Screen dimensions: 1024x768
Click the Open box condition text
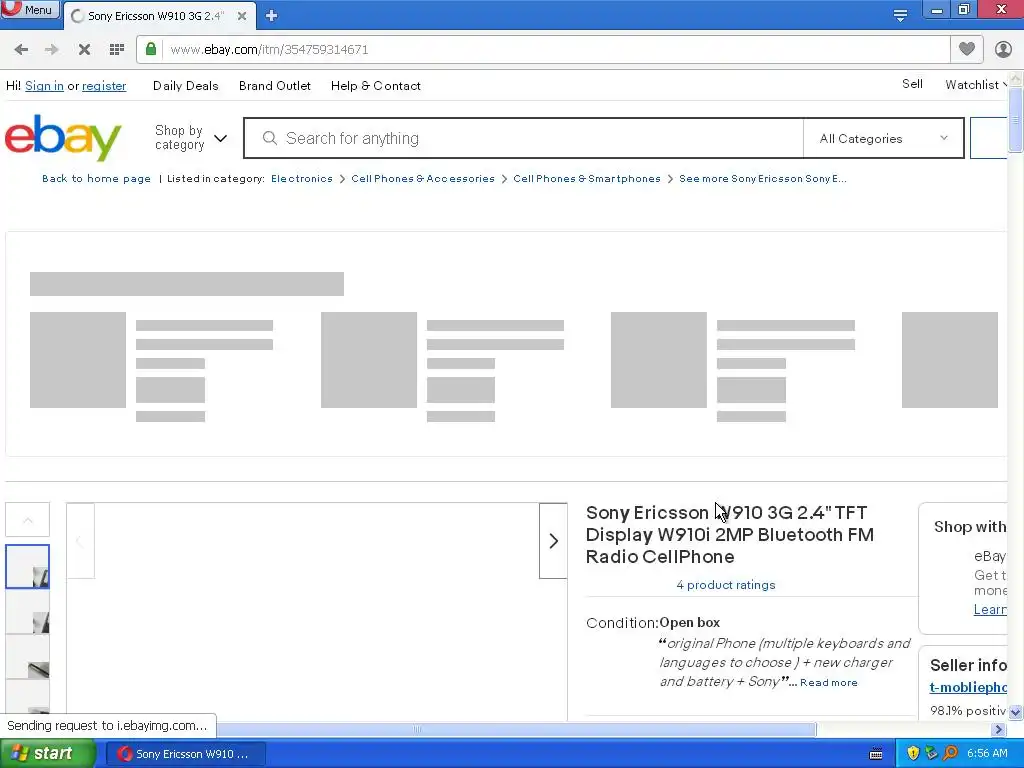[690, 622]
